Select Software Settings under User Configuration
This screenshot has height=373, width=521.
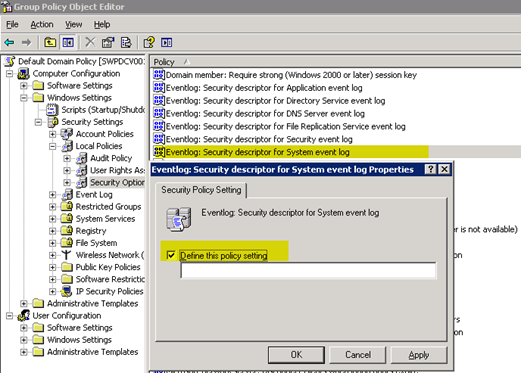(80, 328)
